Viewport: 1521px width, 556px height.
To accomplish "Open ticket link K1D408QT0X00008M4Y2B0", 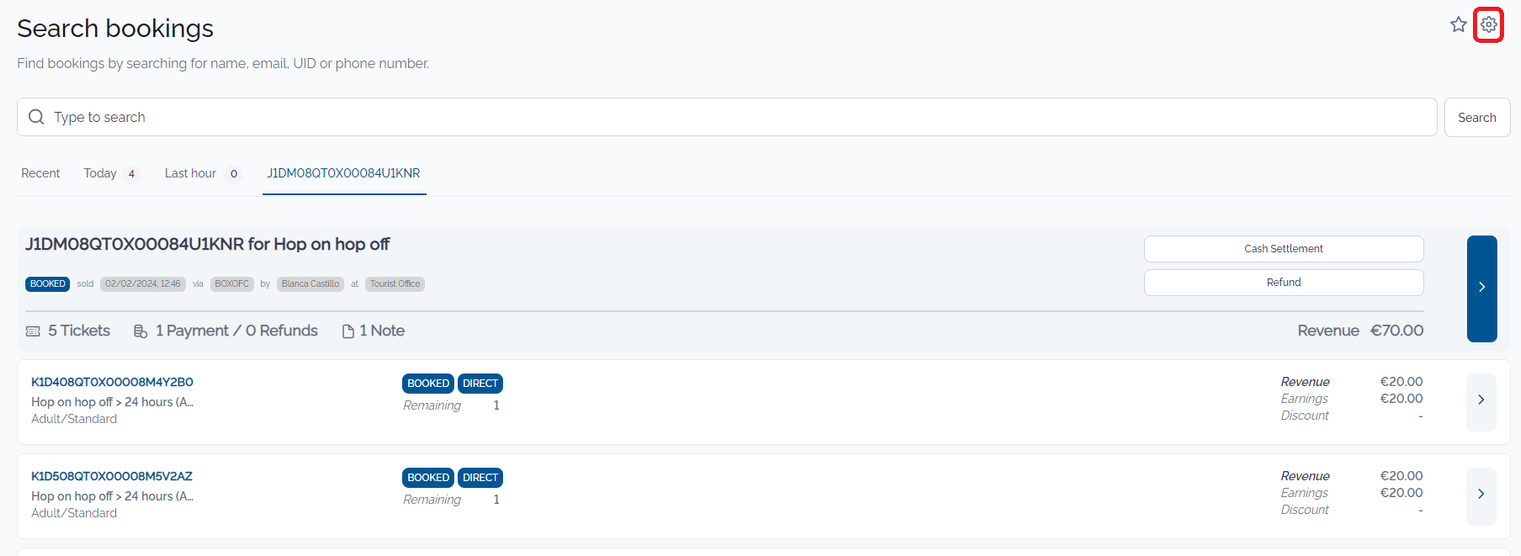I will (x=112, y=382).
